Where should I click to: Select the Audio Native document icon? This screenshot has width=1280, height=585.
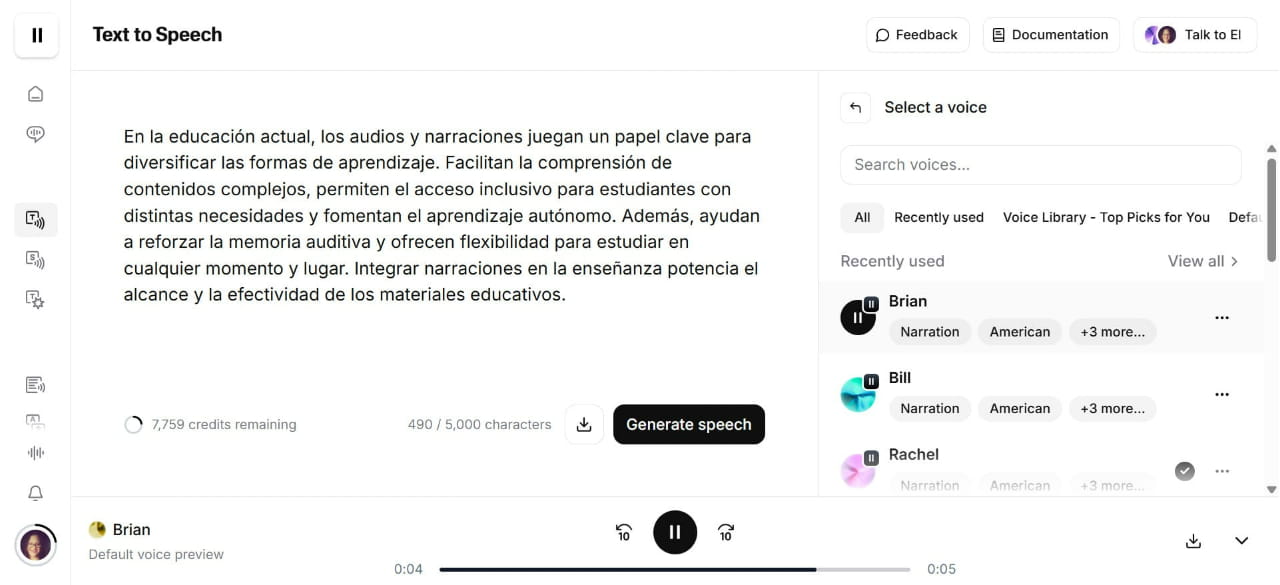(36, 384)
